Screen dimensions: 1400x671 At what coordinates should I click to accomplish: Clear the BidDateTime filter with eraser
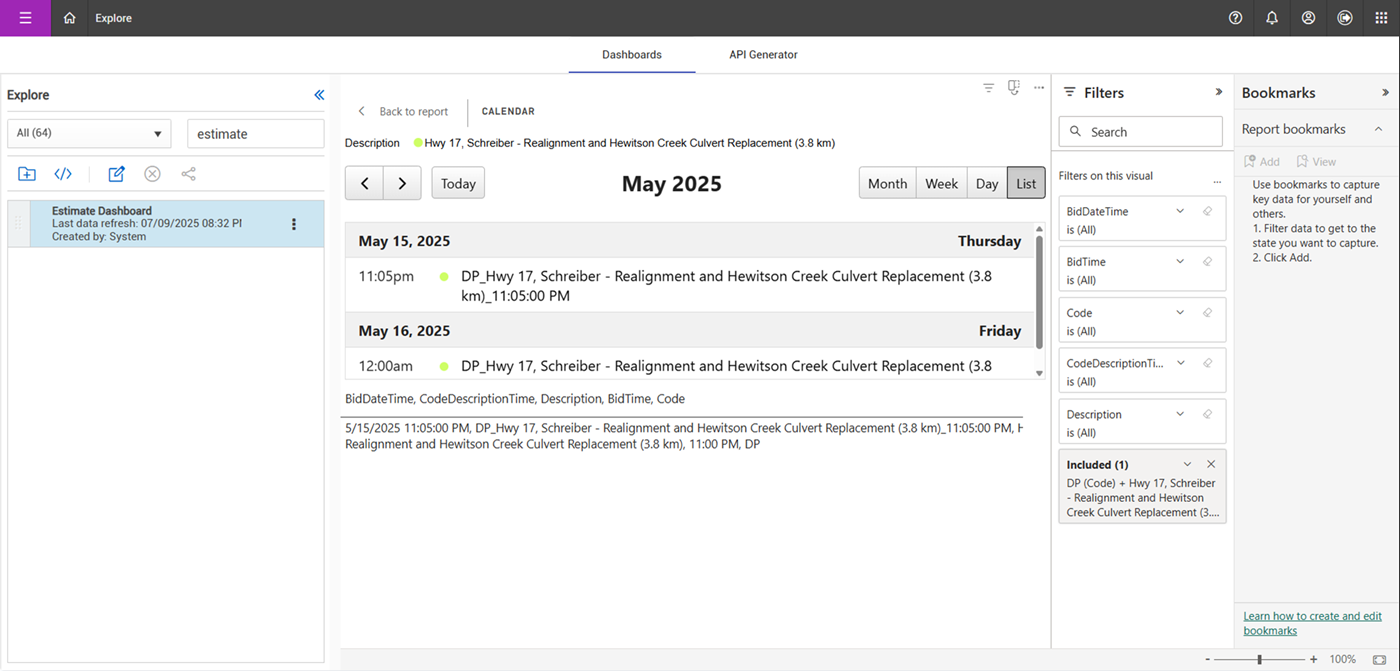point(1207,212)
